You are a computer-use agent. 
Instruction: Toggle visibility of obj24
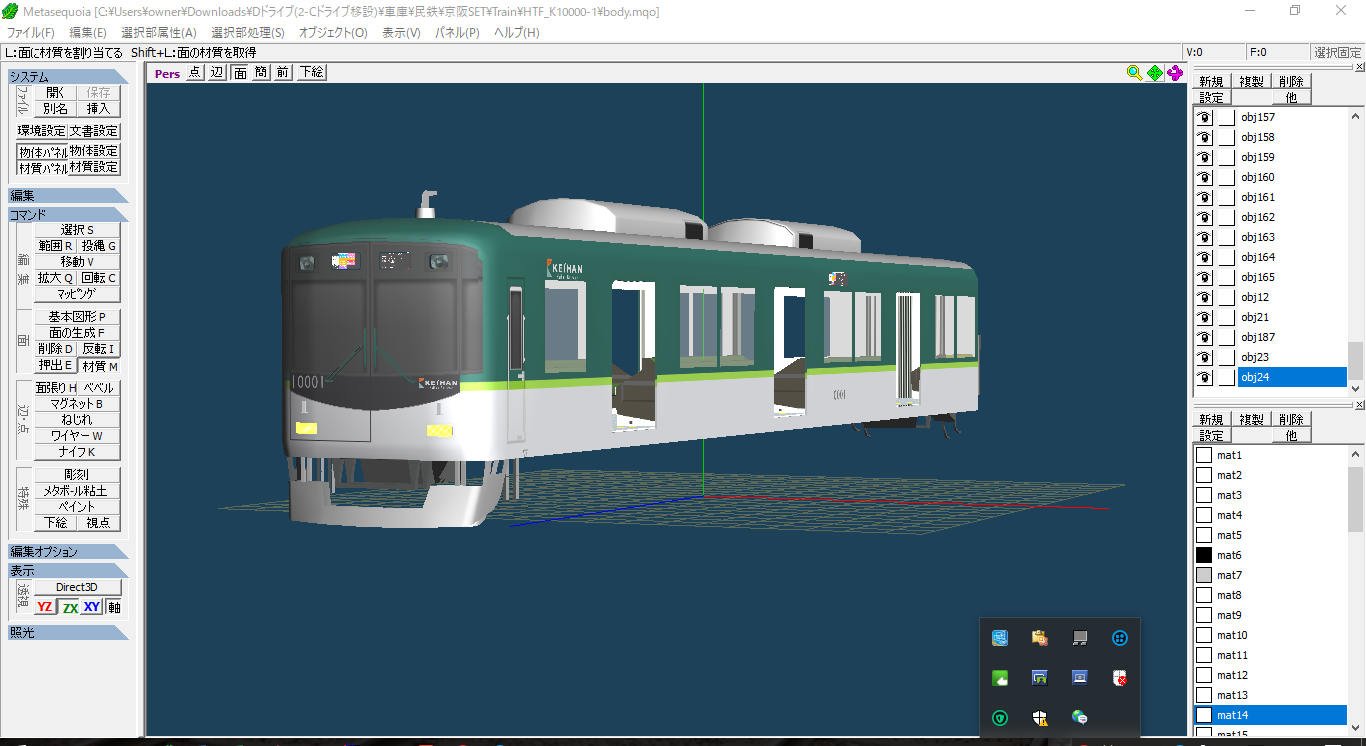[x=1205, y=377]
